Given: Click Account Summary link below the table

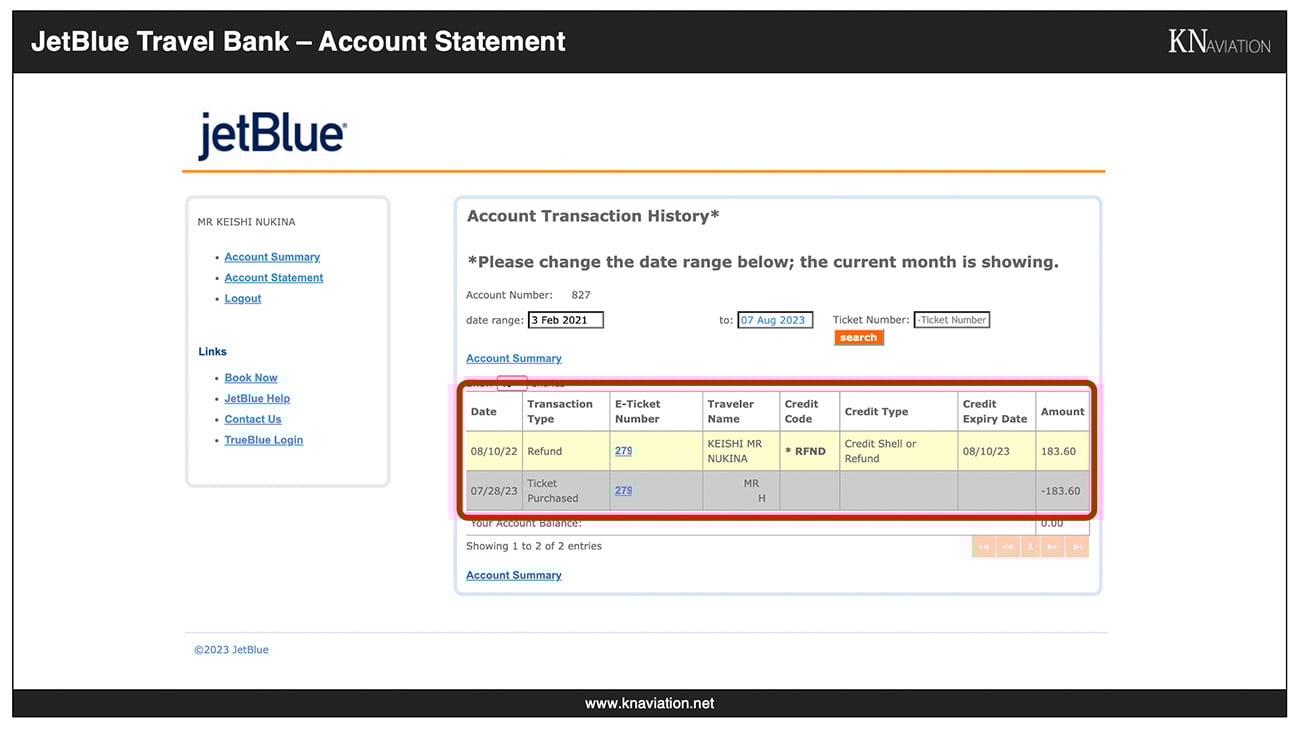Looking at the screenshot, I should click(514, 576).
